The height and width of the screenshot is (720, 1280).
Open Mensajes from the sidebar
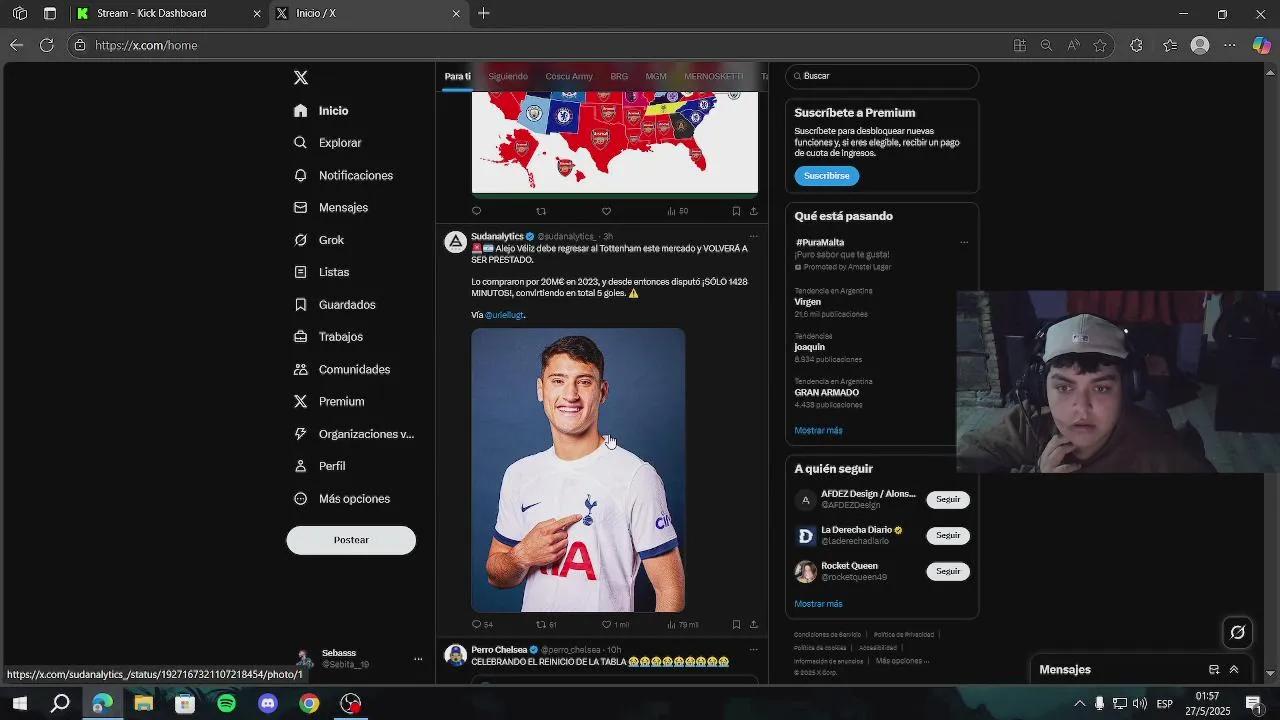click(x=331, y=207)
